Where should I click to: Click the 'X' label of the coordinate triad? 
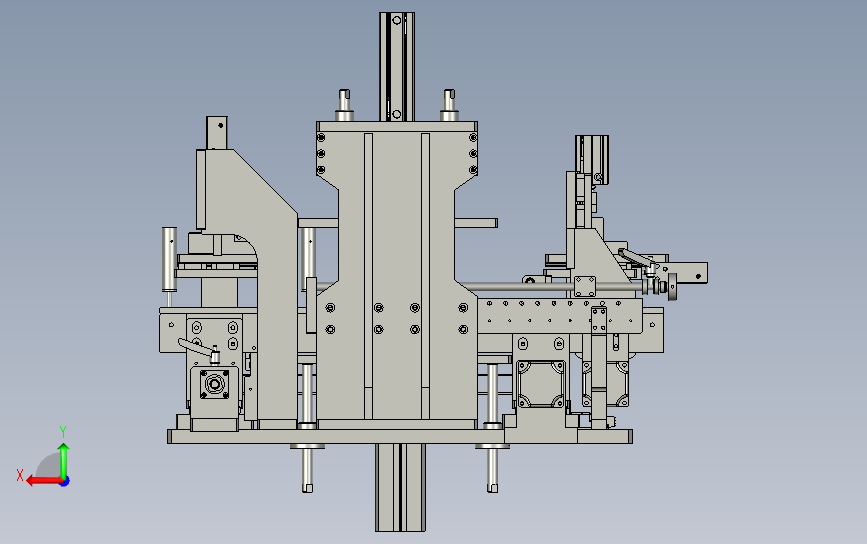(20, 475)
